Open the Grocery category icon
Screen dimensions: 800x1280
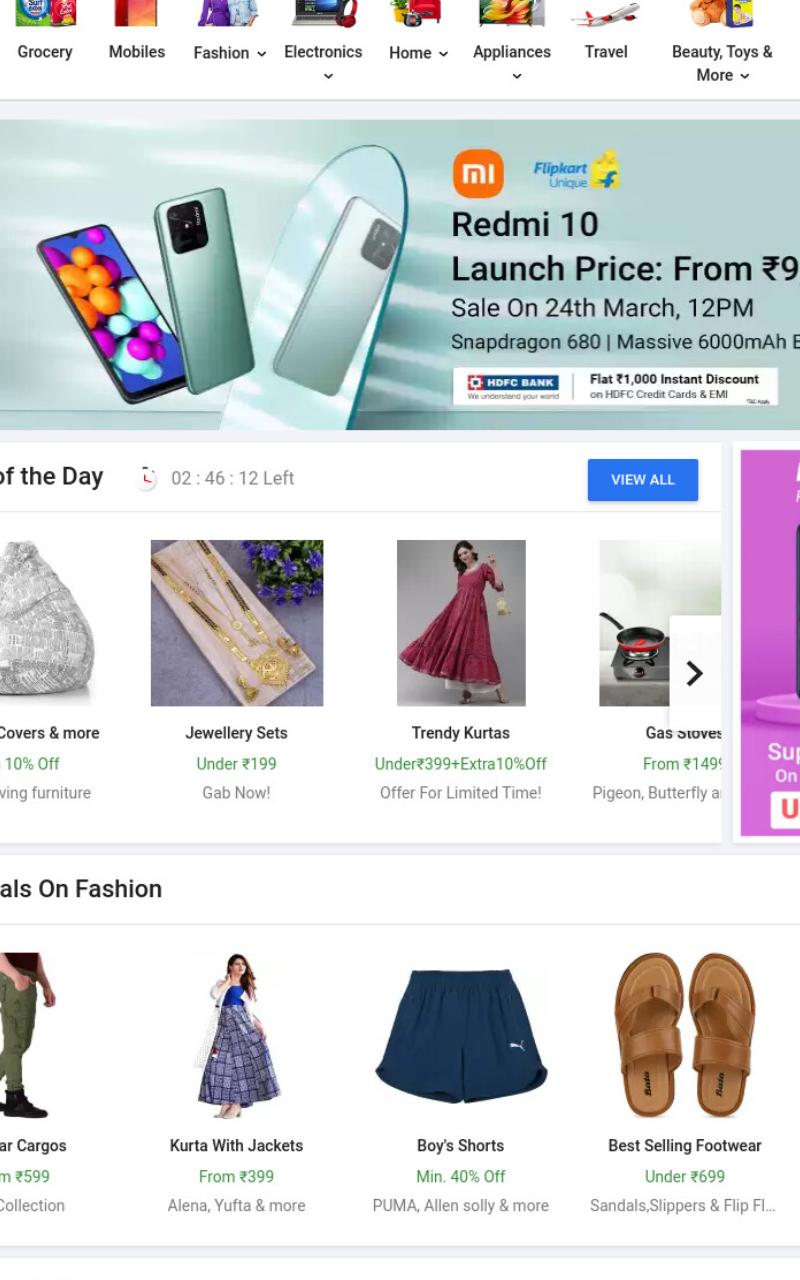click(x=45, y=13)
